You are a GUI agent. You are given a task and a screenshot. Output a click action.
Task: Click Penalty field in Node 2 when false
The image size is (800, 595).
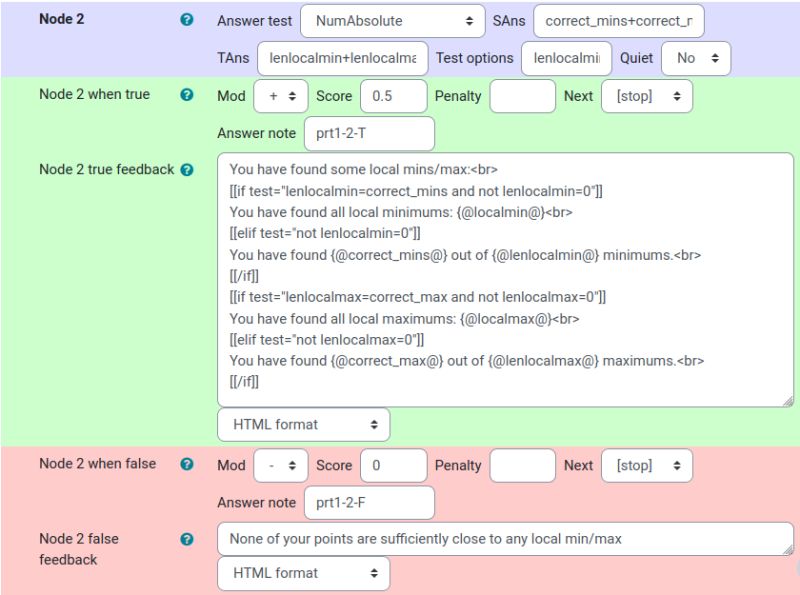click(522, 465)
